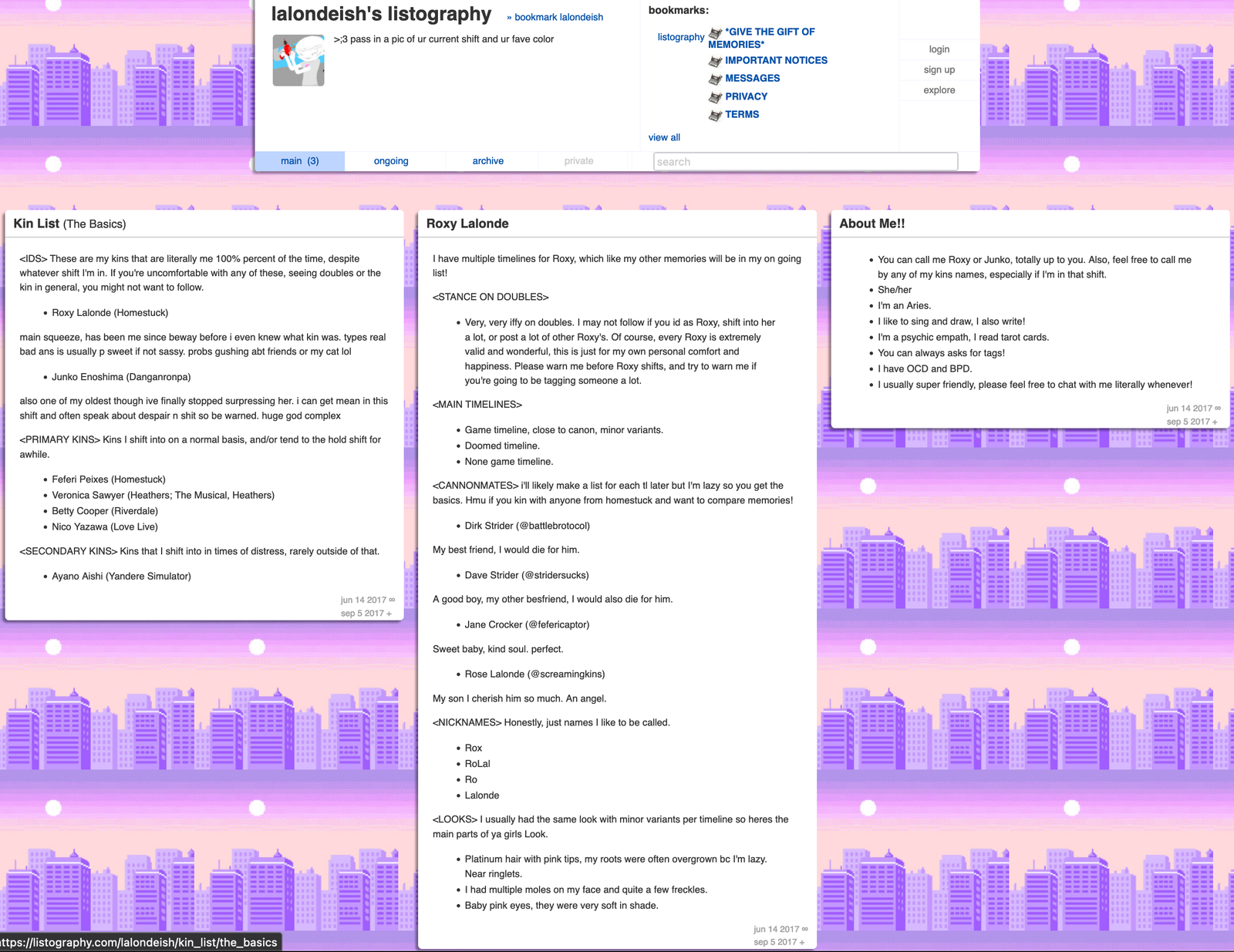
Task: Open the PRIVACY bookmark
Action: tap(746, 96)
